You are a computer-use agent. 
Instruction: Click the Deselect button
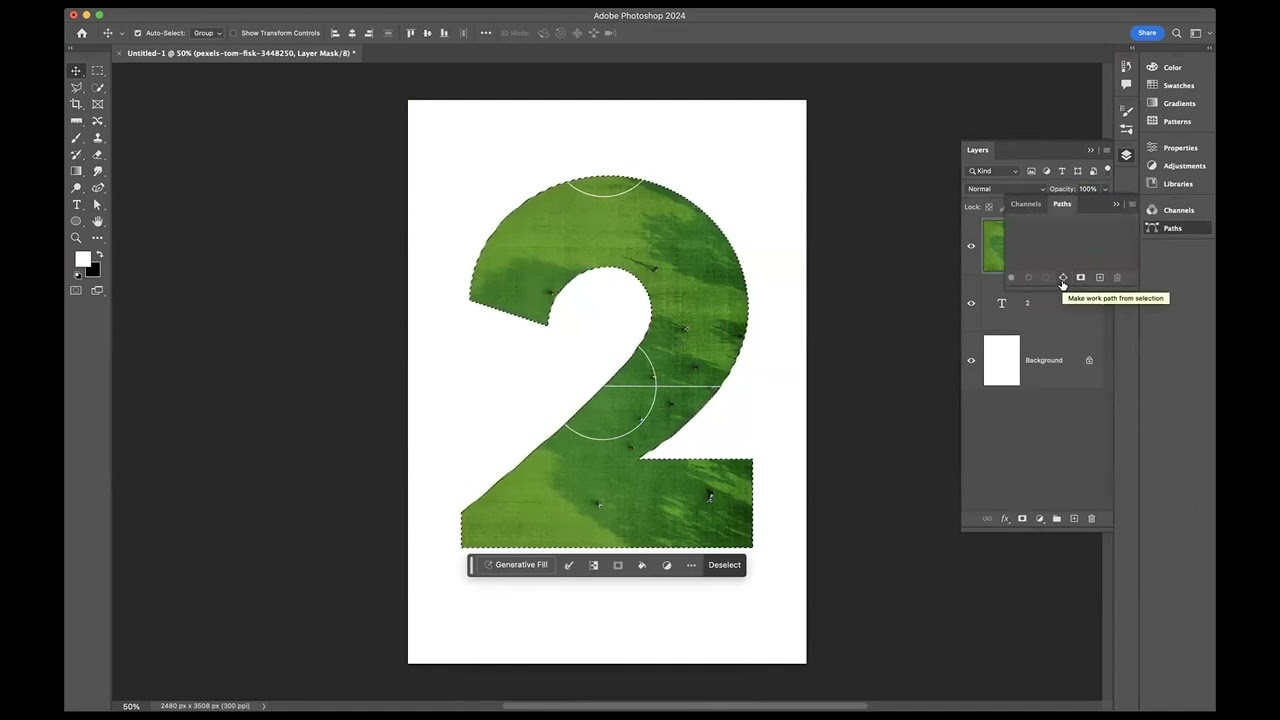[725, 565]
